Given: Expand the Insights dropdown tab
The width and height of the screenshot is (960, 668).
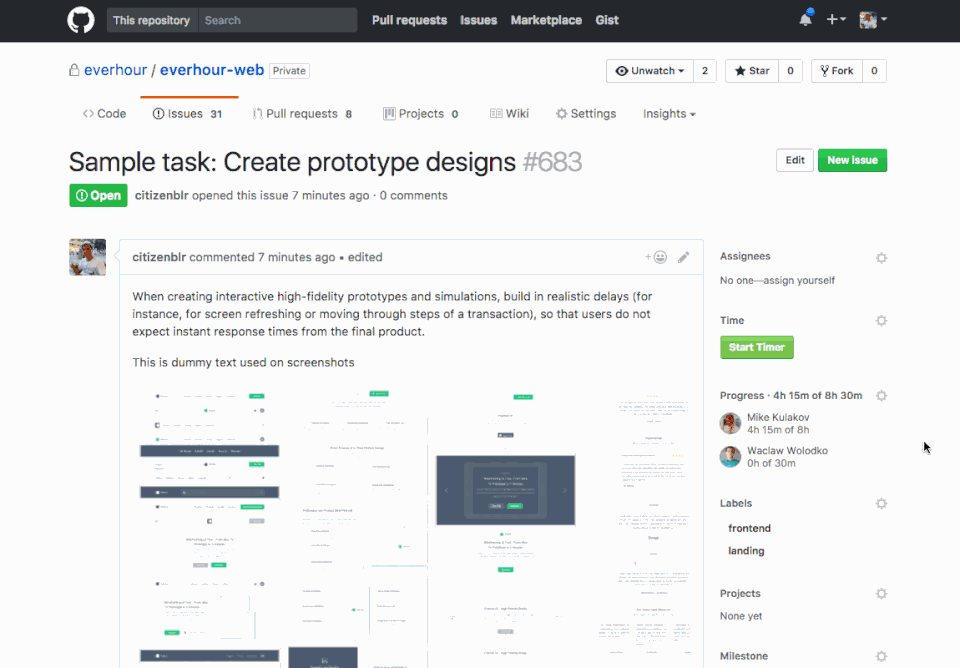Looking at the screenshot, I should 669,114.
